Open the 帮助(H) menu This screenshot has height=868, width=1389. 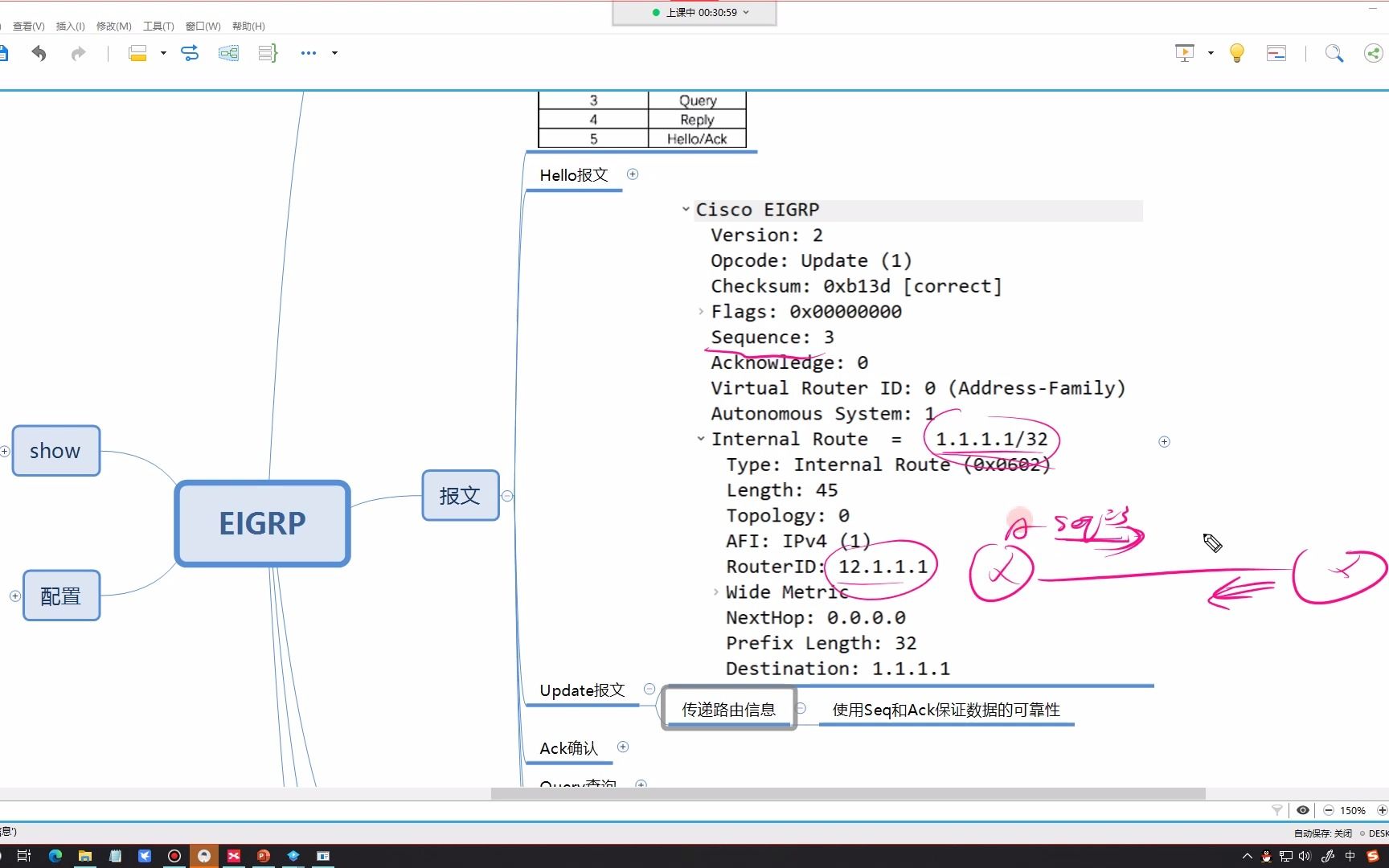point(248,27)
